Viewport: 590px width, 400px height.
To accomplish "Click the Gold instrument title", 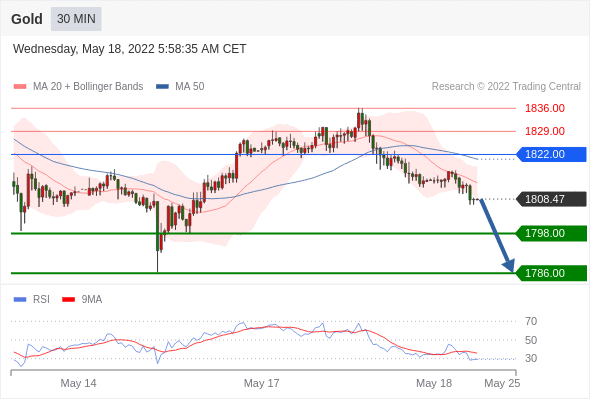I will coord(27,19).
